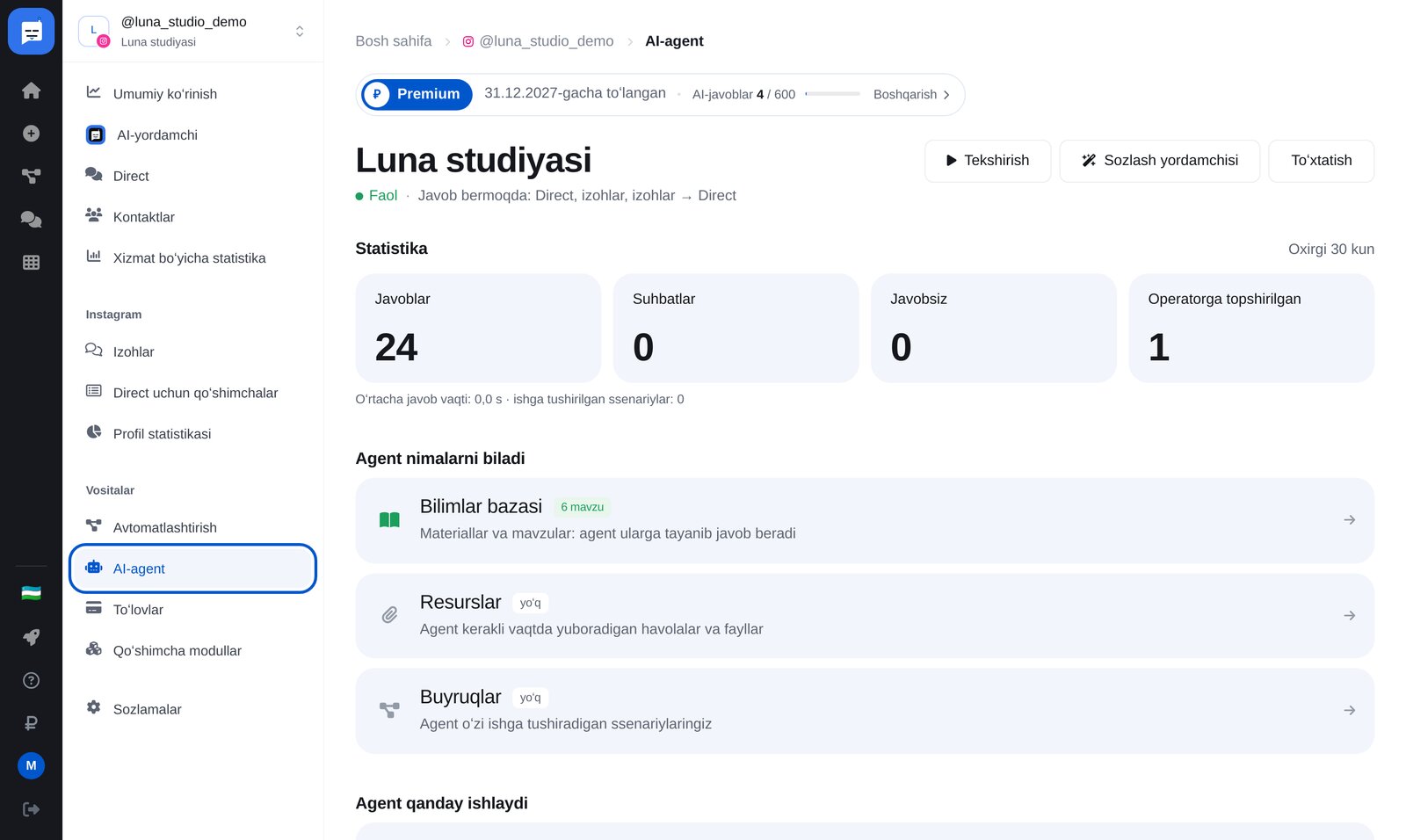Click the Tekshirish button
The width and height of the screenshot is (1406, 840).
(x=988, y=161)
